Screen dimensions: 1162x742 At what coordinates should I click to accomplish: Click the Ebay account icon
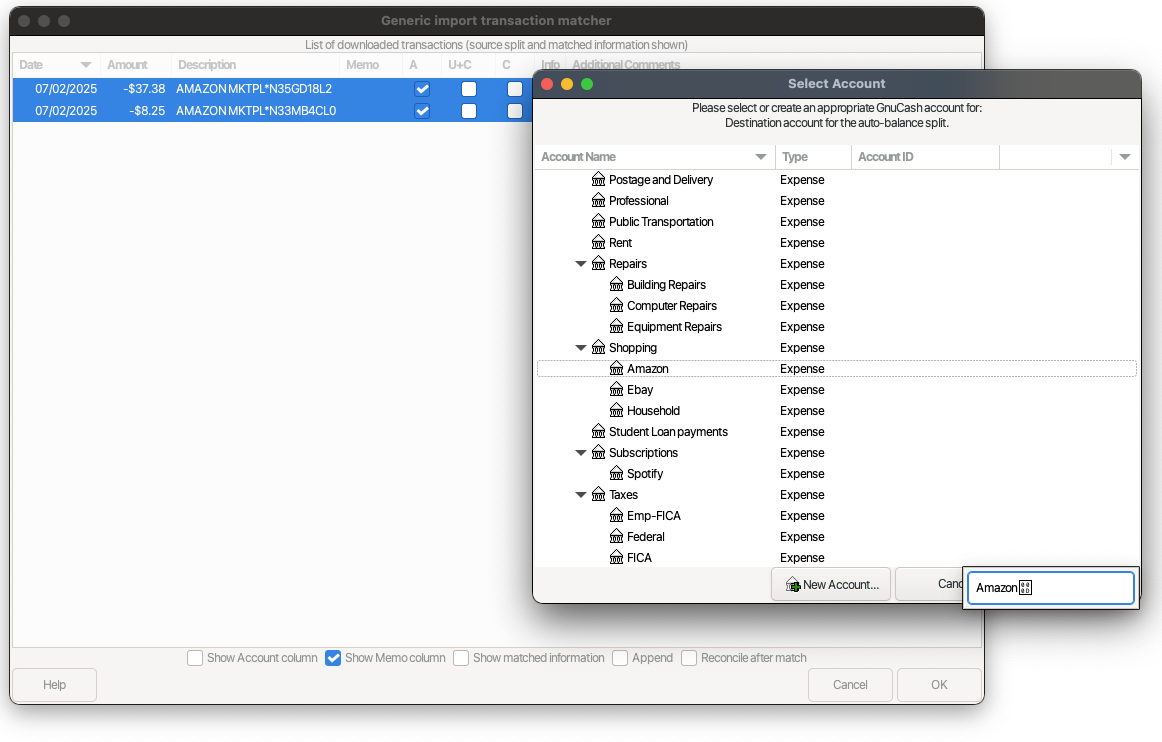[616, 390]
